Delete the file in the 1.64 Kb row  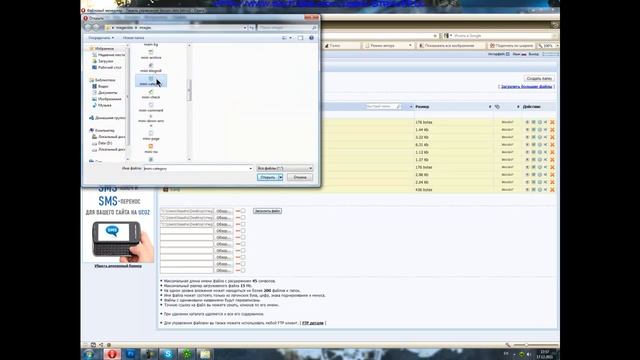pyautogui.click(x=552, y=130)
